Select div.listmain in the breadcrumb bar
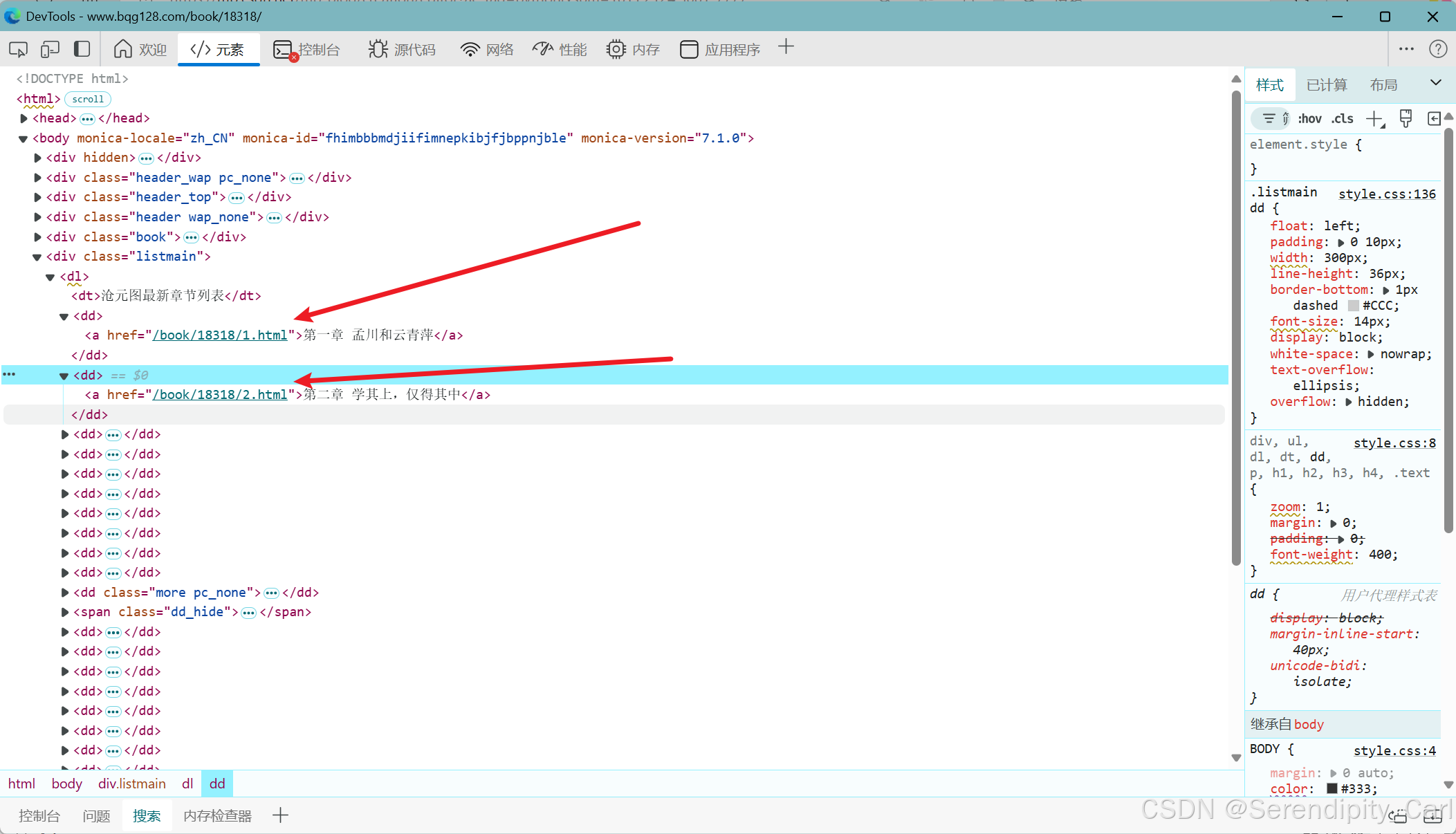Image resolution: width=1456 pixels, height=834 pixels. pyautogui.click(x=132, y=784)
